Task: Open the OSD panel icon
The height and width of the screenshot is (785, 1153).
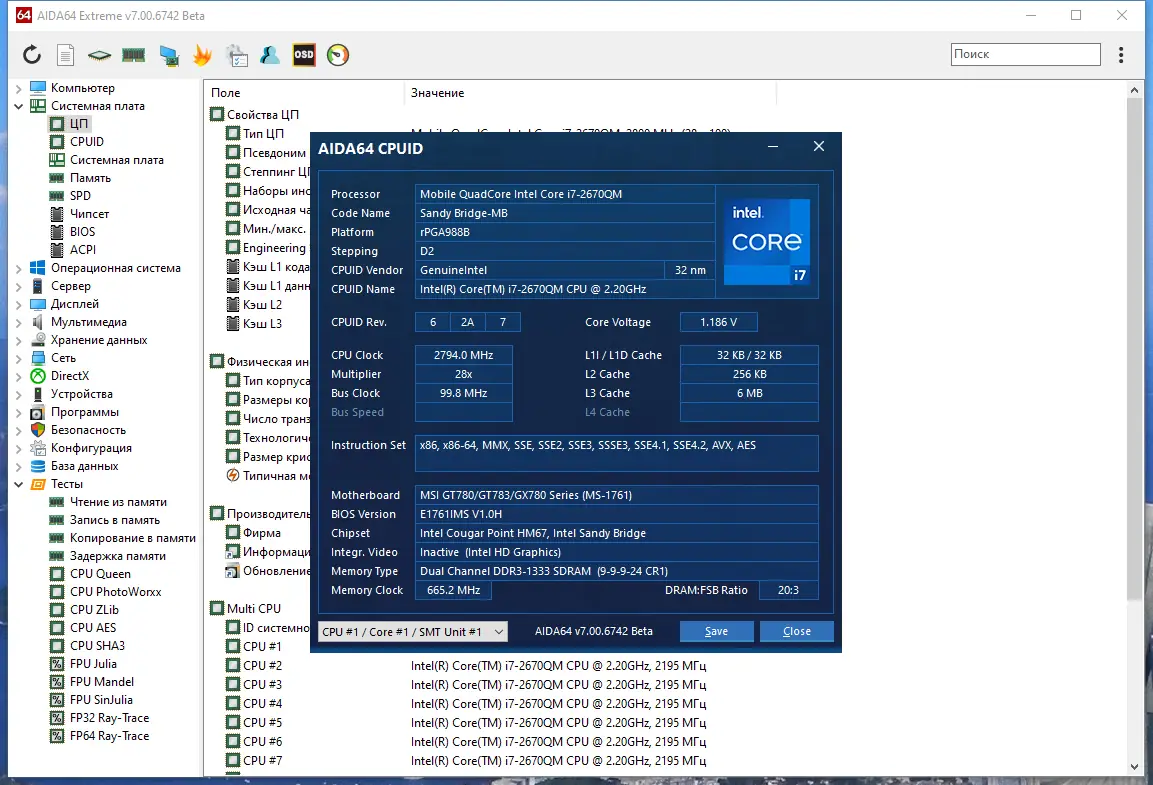Action: pos(304,54)
